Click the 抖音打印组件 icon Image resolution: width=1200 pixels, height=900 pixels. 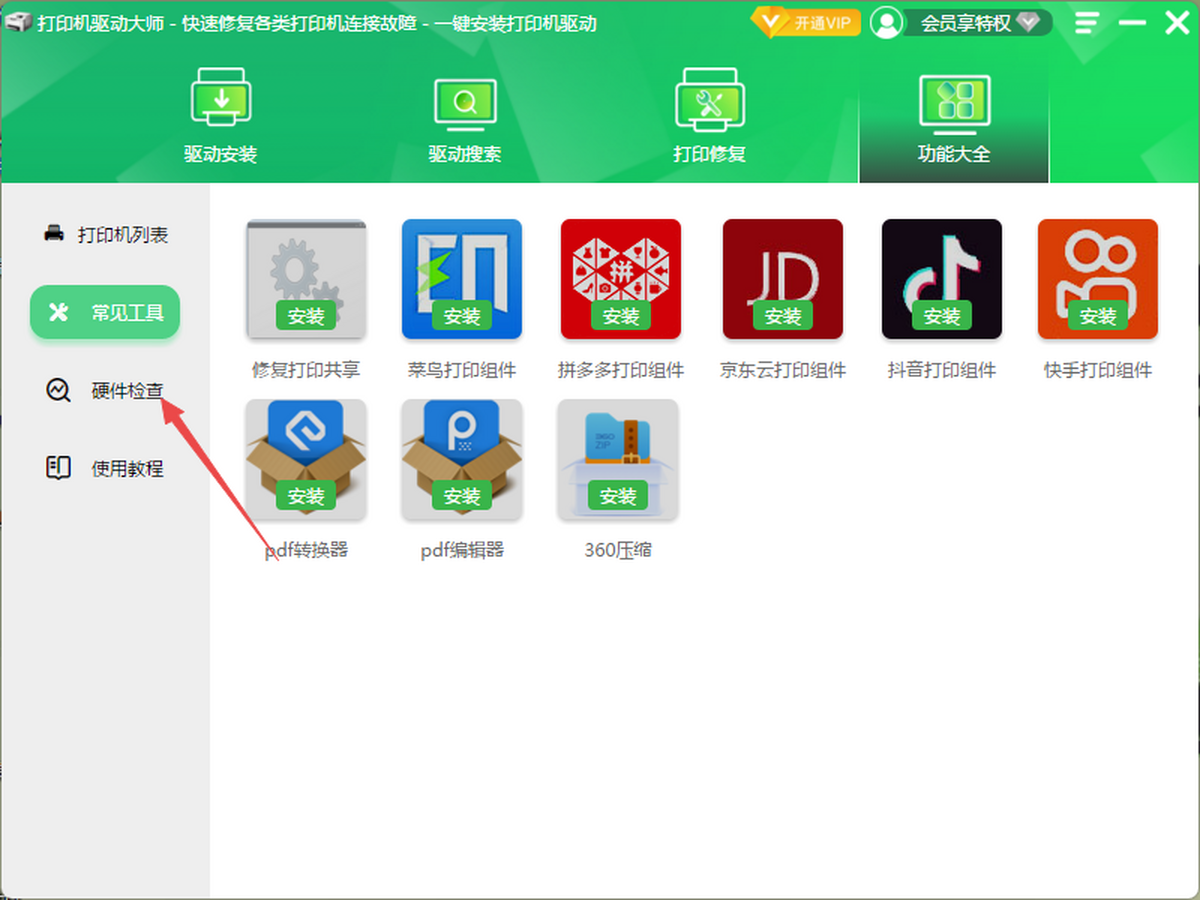pos(942,279)
